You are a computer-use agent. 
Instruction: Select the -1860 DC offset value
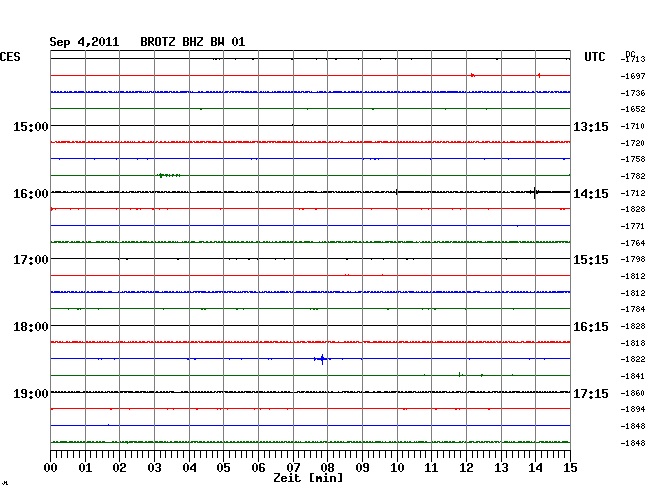(x=632, y=392)
